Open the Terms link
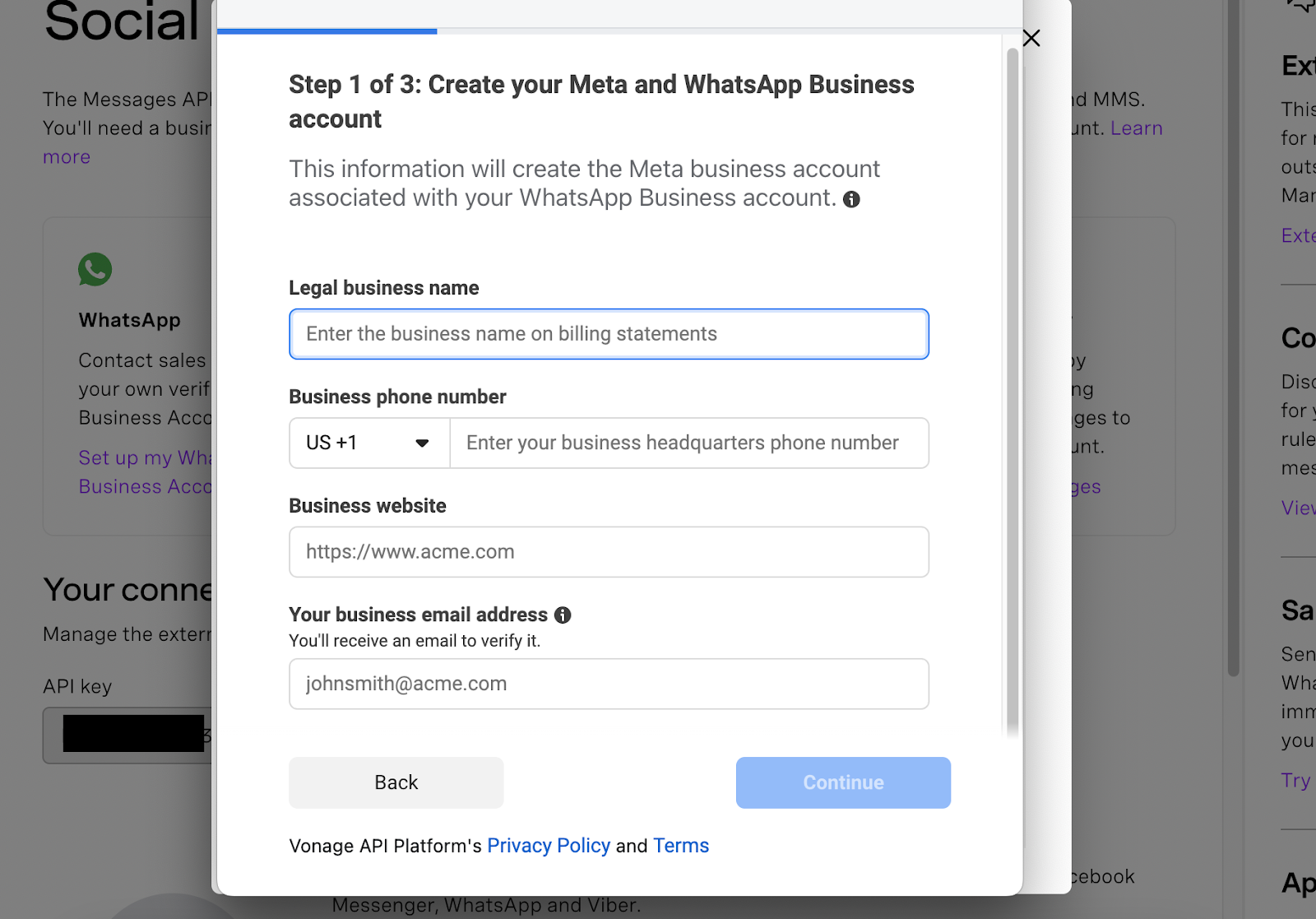The height and width of the screenshot is (919, 1316). pyautogui.click(x=681, y=846)
